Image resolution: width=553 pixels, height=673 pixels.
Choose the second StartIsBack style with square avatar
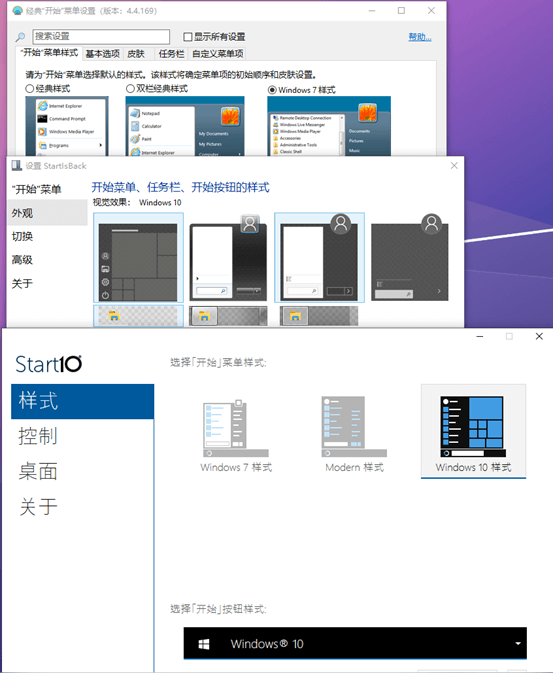pyautogui.click(x=228, y=258)
